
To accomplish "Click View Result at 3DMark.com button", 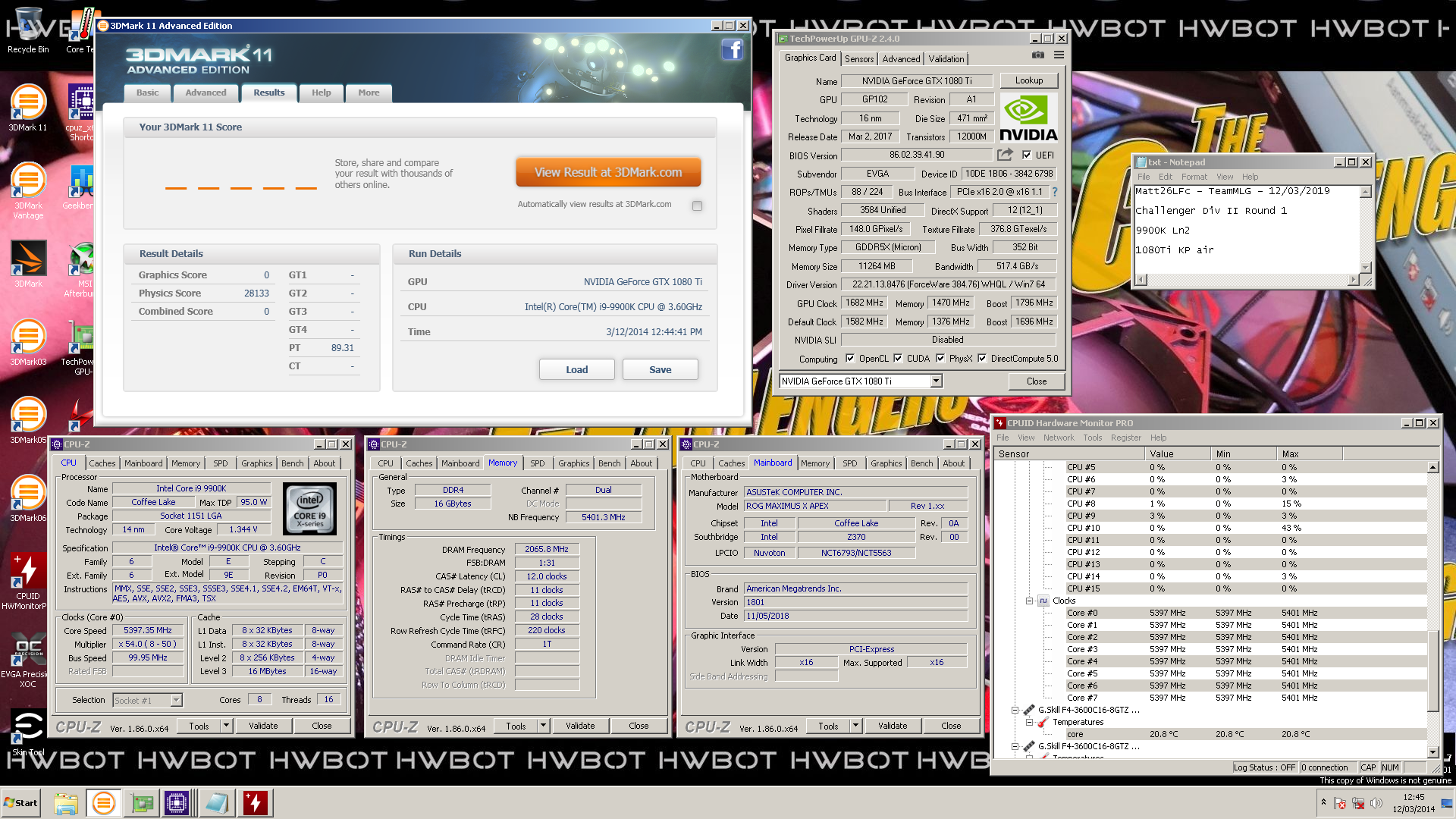I will tap(608, 172).
